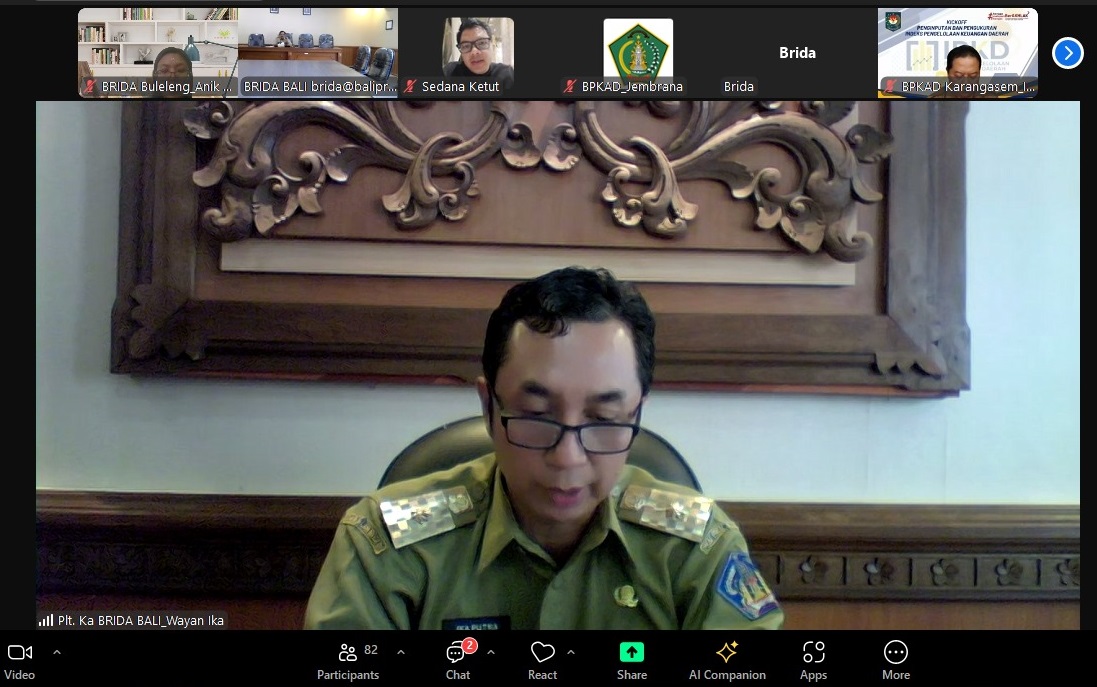This screenshot has height=687, width=1097.
Task: Select the Sedana Ketut video thumbnail
Action: 479,52
